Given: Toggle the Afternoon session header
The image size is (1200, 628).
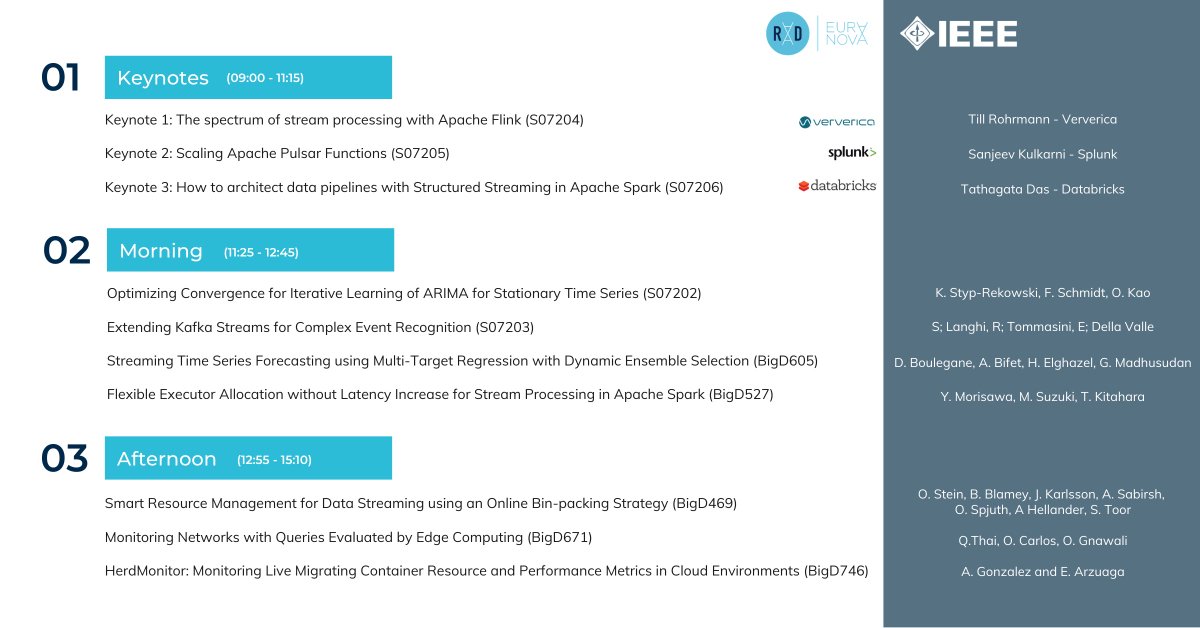Looking at the screenshot, I should (248, 457).
